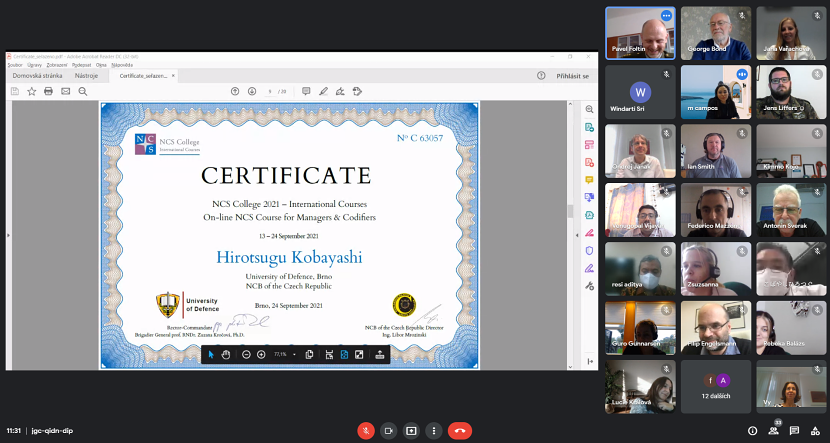Open the Úpravy menu in Acrobat
Screen dimensions: 830x443
[x=35, y=65]
